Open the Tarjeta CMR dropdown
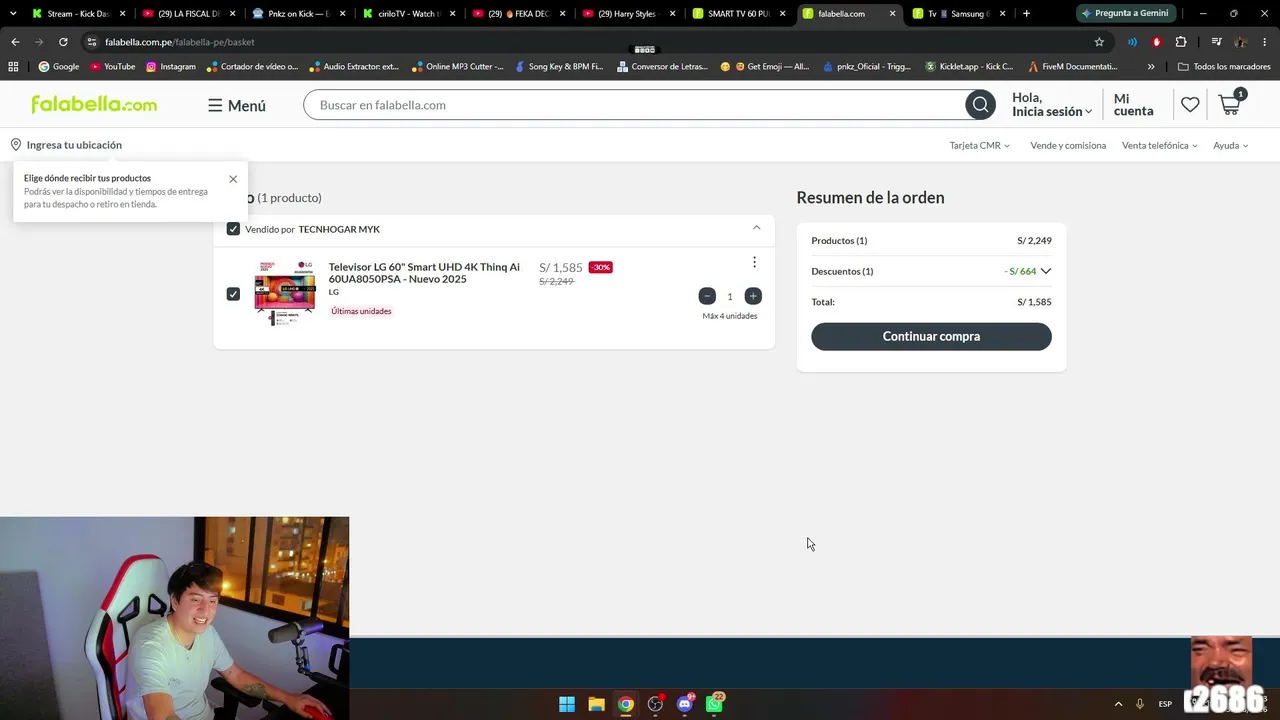Screen dimensions: 1280x720 [x=980, y=146]
